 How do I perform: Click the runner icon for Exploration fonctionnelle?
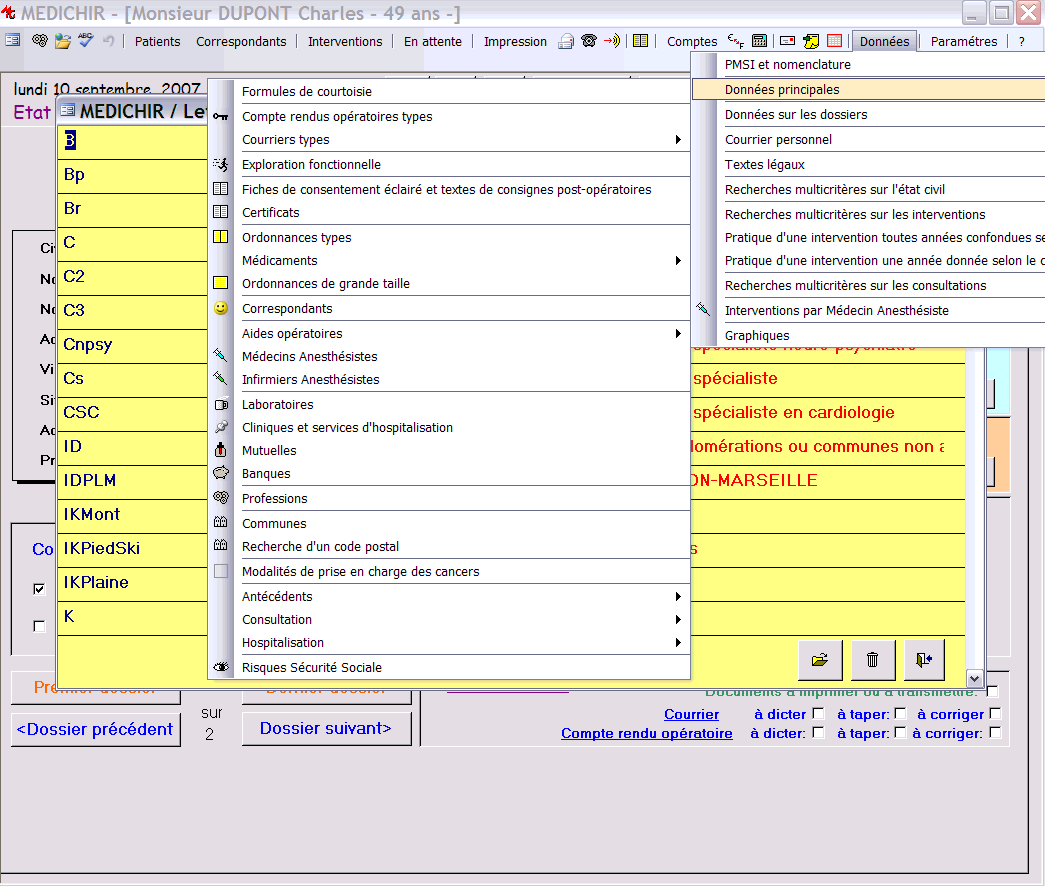221,164
